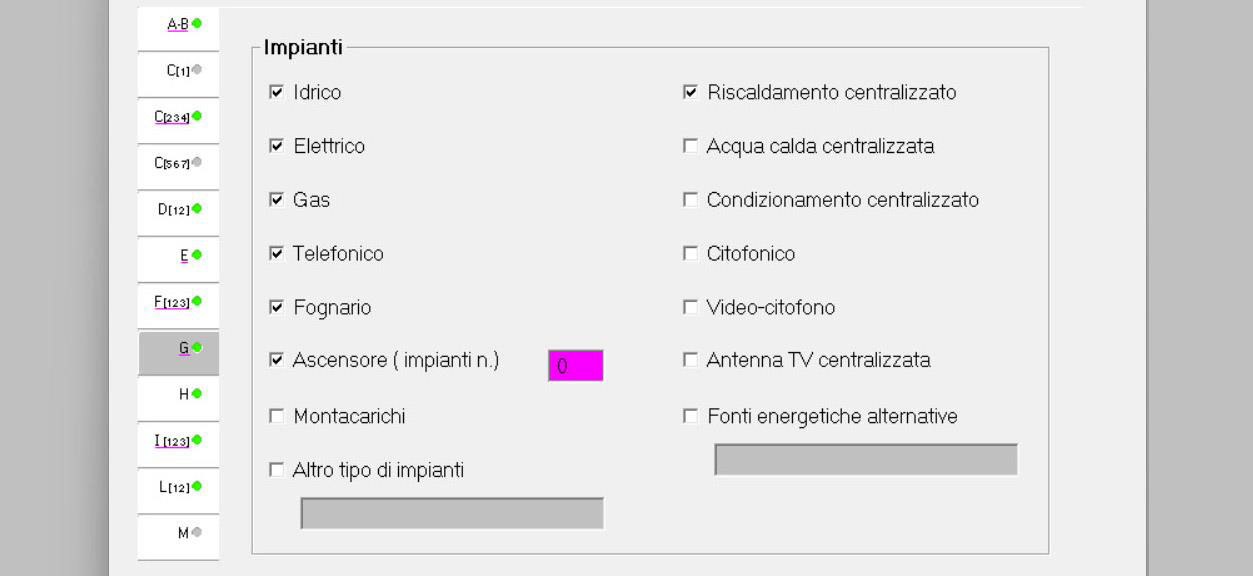Screen dimensions: 1253x576
Task: Focus the field under Fonti energetiche alternative
Action: (x=865, y=460)
